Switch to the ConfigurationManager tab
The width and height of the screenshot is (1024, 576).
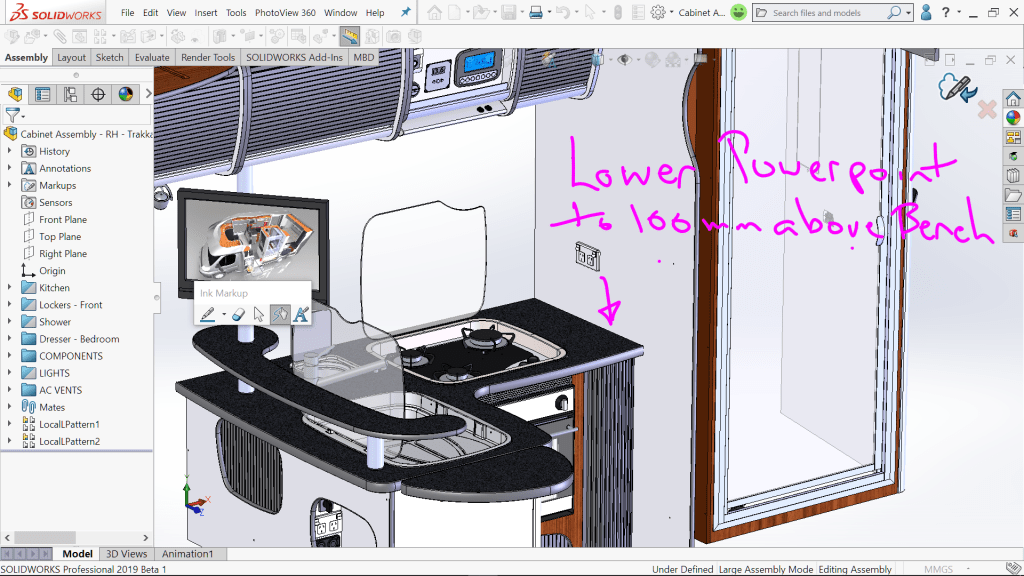pos(70,95)
